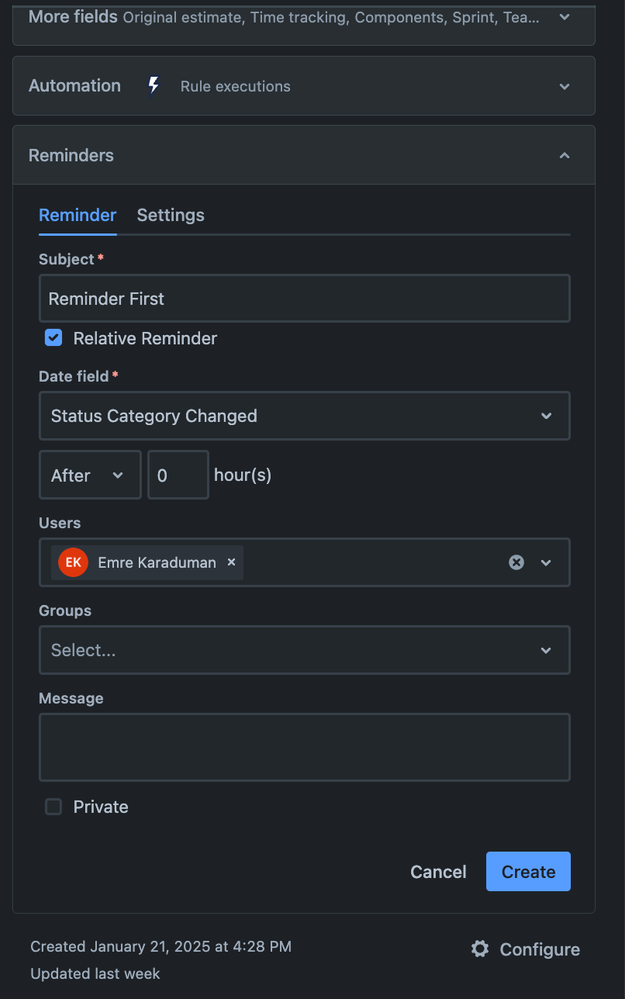625x999 pixels.
Task: Collapse the Reminders panel chevron
Action: click(x=564, y=155)
